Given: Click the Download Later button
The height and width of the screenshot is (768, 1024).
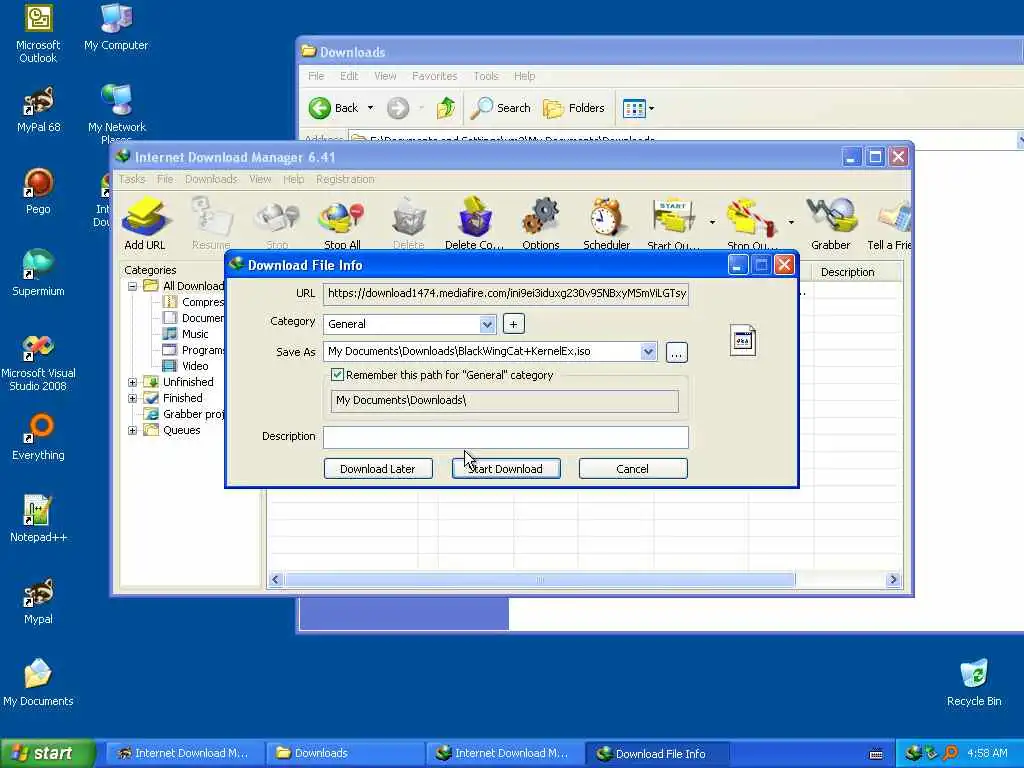Looking at the screenshot, I should click(378, 469).
